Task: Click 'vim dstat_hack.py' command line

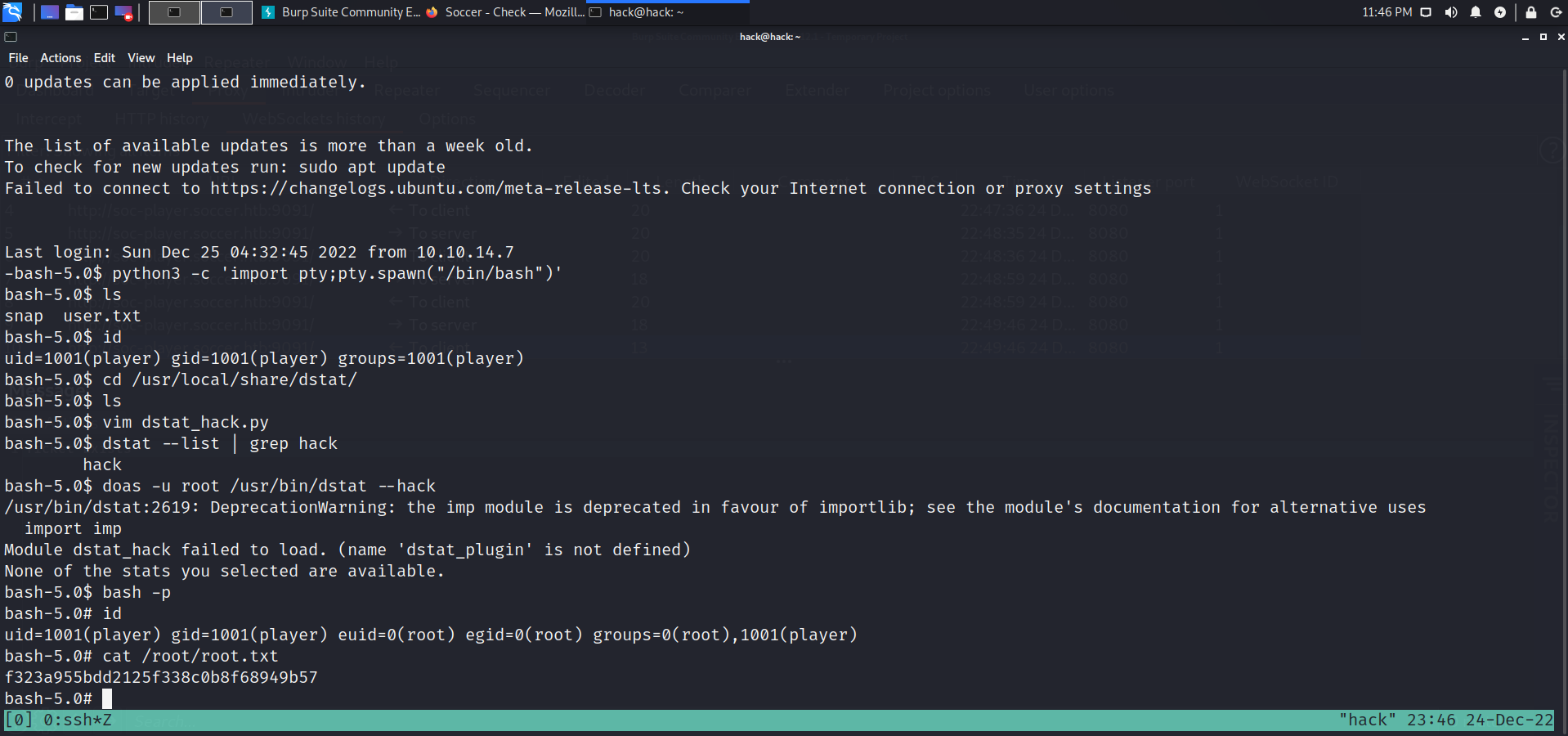Action: (137, 422)
